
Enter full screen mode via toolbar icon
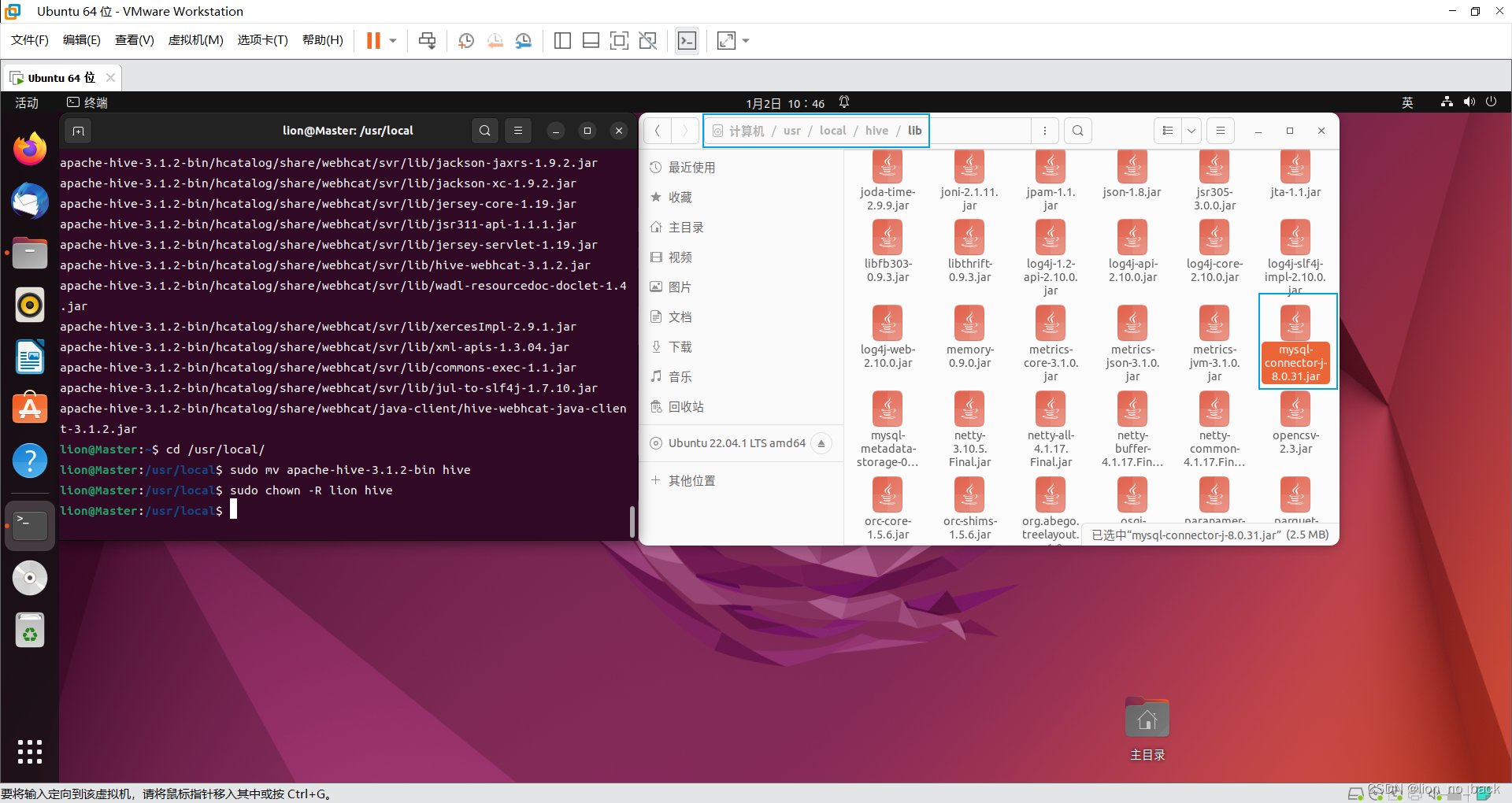click(619, 40)
